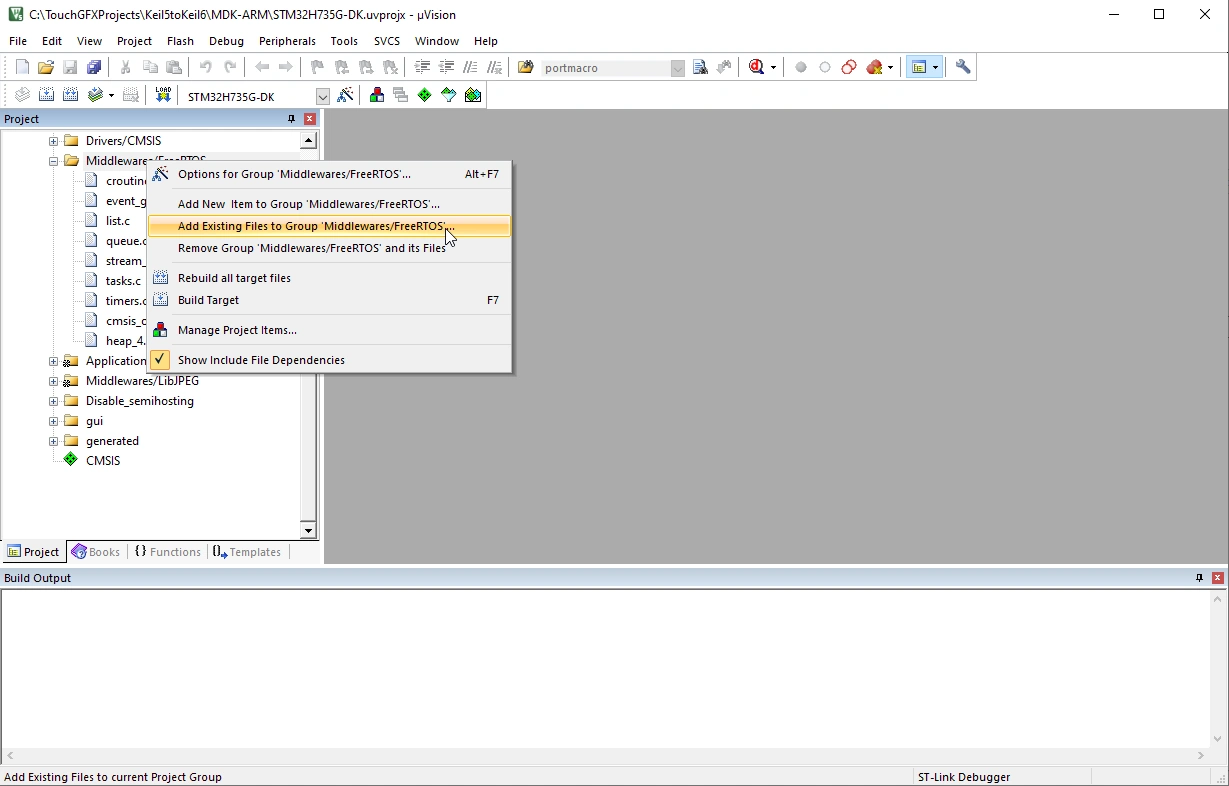Click Project panel scrollbar down arrow
This screenshot has height=786, width=1229.
point(308,531)
